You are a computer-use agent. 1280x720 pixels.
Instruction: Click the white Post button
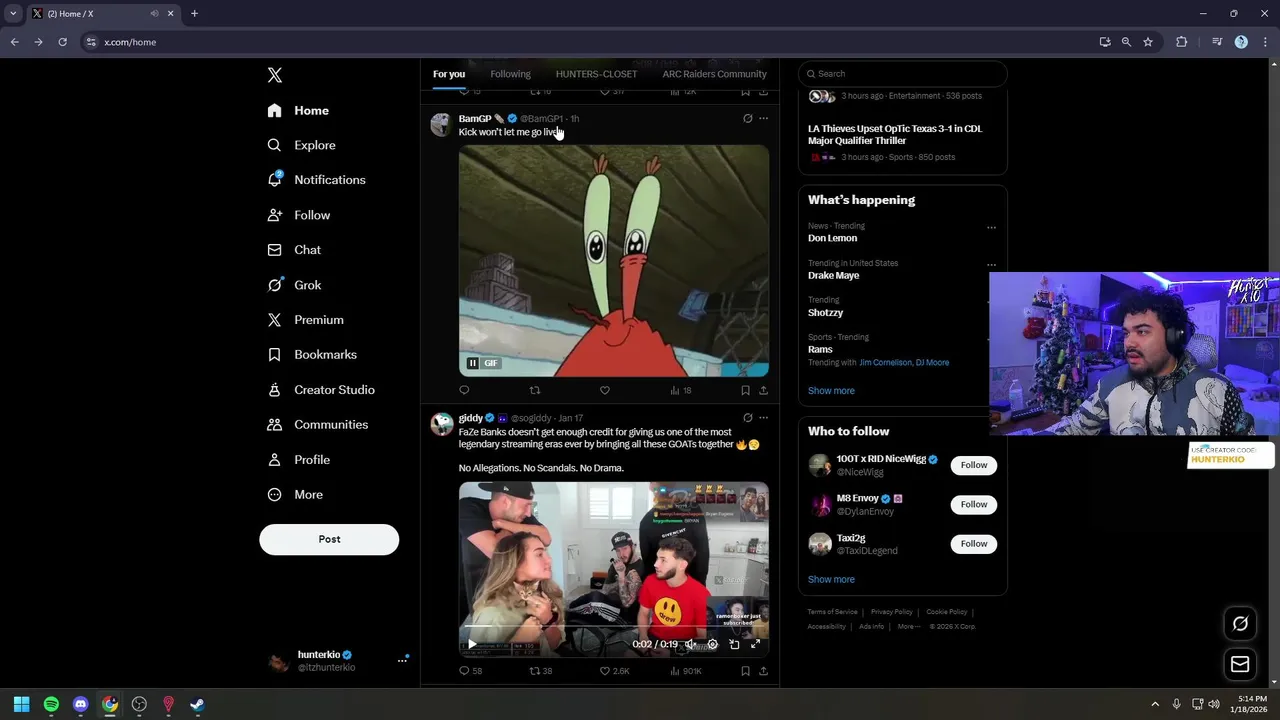pyautogui.click(x=329, y=539)
